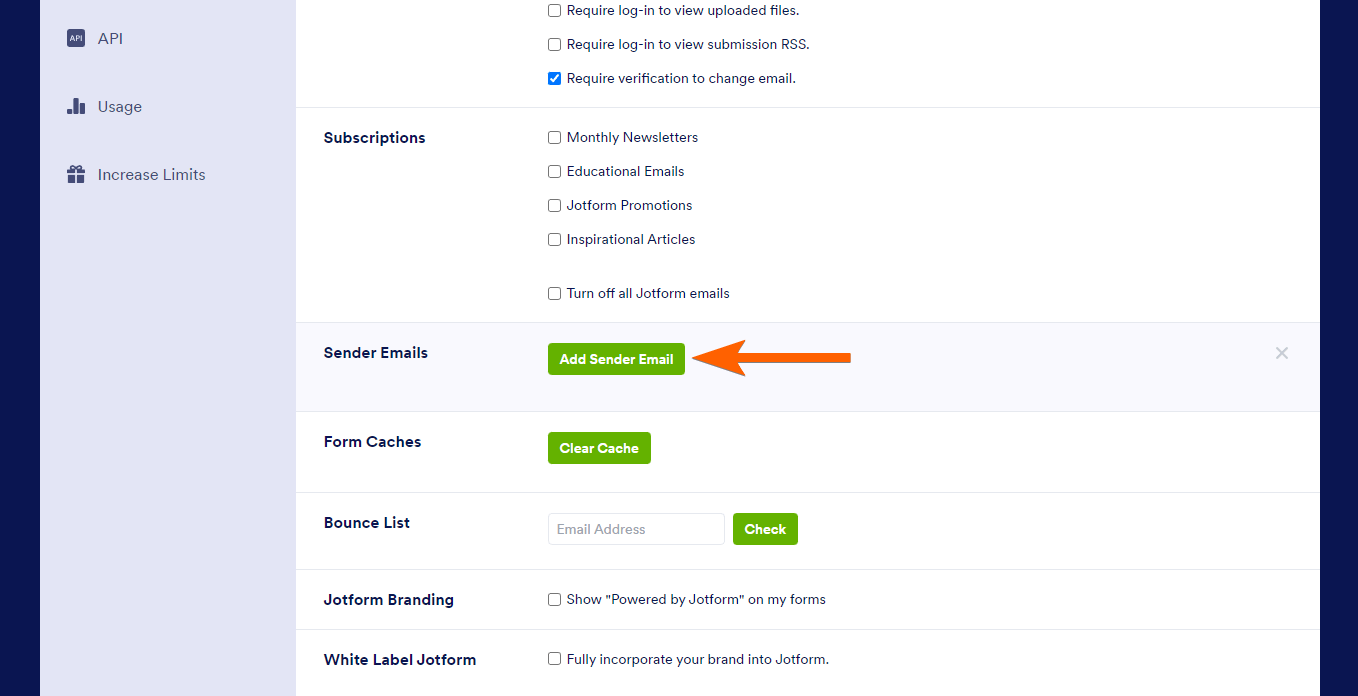Viewport: 1358px width, 696px height.
Task: Tick the Educational Emails checkbox
Action: [555, 172]
